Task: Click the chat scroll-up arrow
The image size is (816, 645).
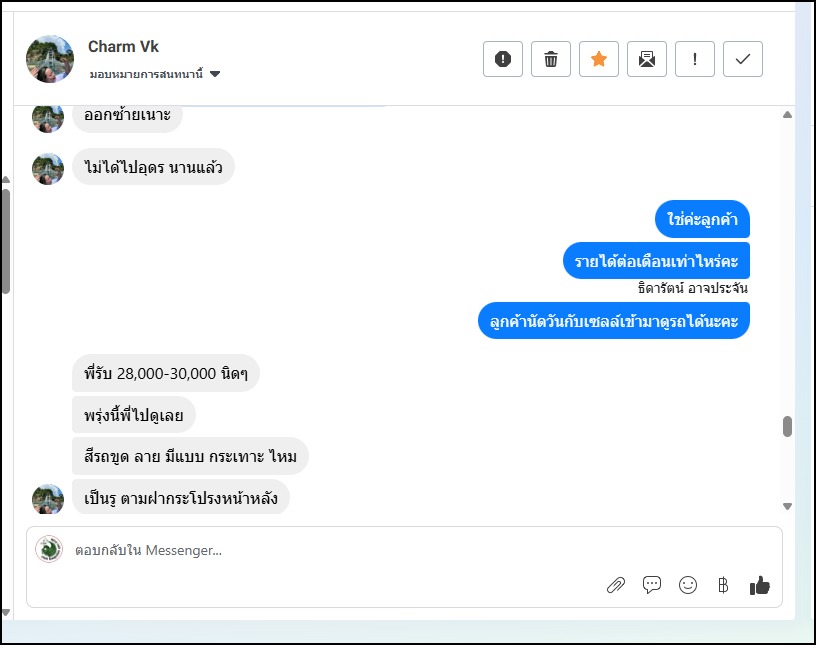Action: 787,115
